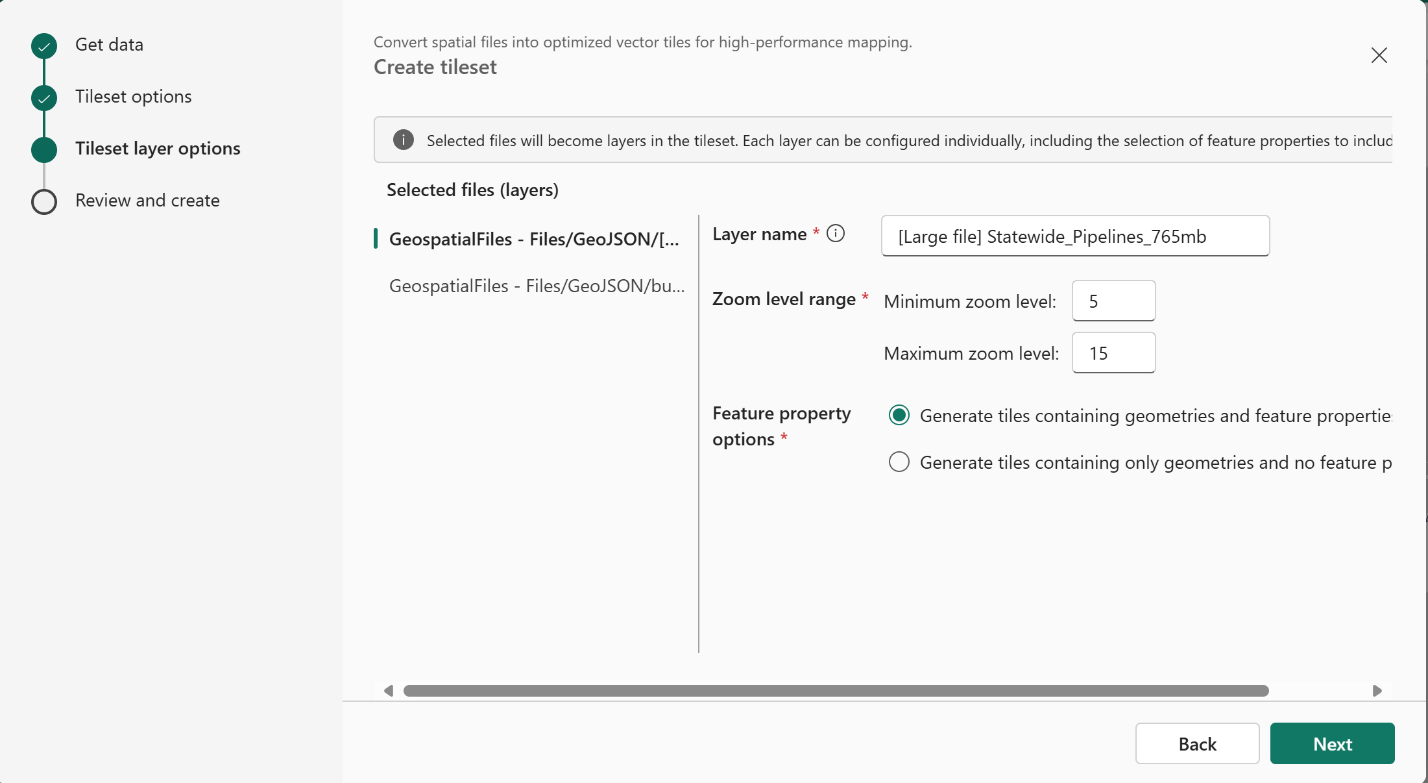This screenshot has width=1428, height=783.
Task: Close the Create tileset dialog
Action: click(x=1379, y=56)
